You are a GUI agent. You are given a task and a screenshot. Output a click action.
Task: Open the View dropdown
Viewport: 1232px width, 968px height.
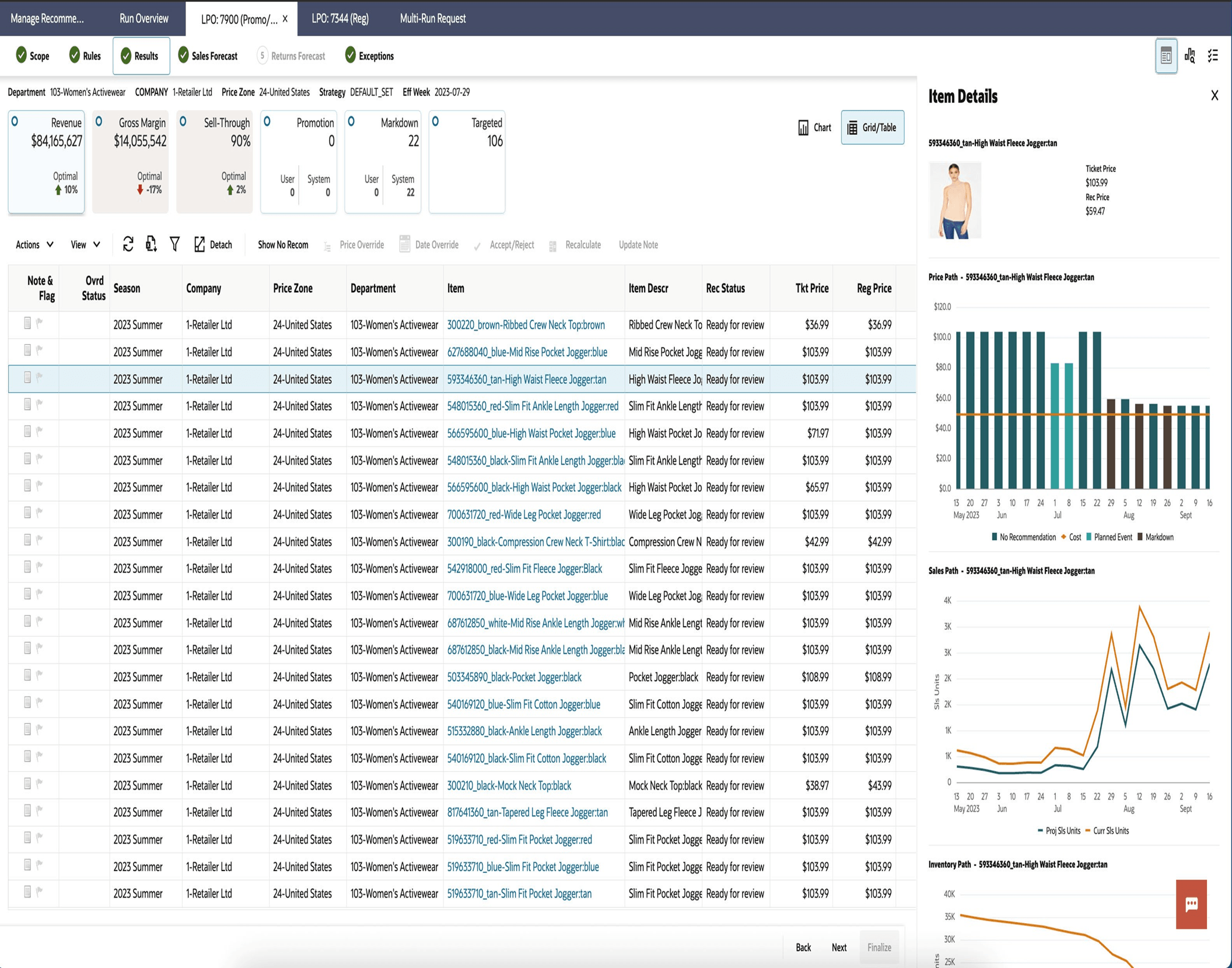tap(83, 244)
